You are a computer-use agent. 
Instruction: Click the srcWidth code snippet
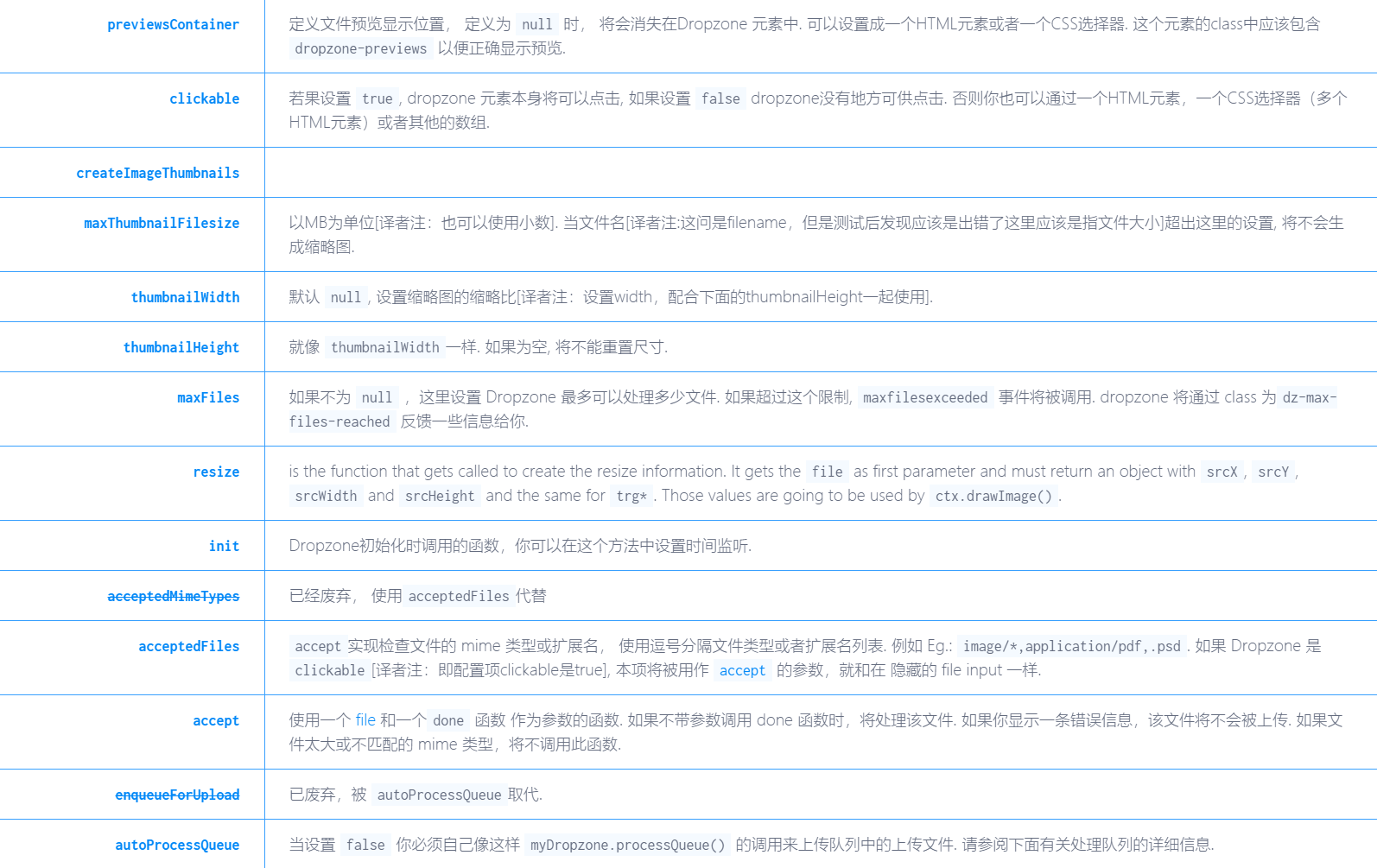point(326,497)
